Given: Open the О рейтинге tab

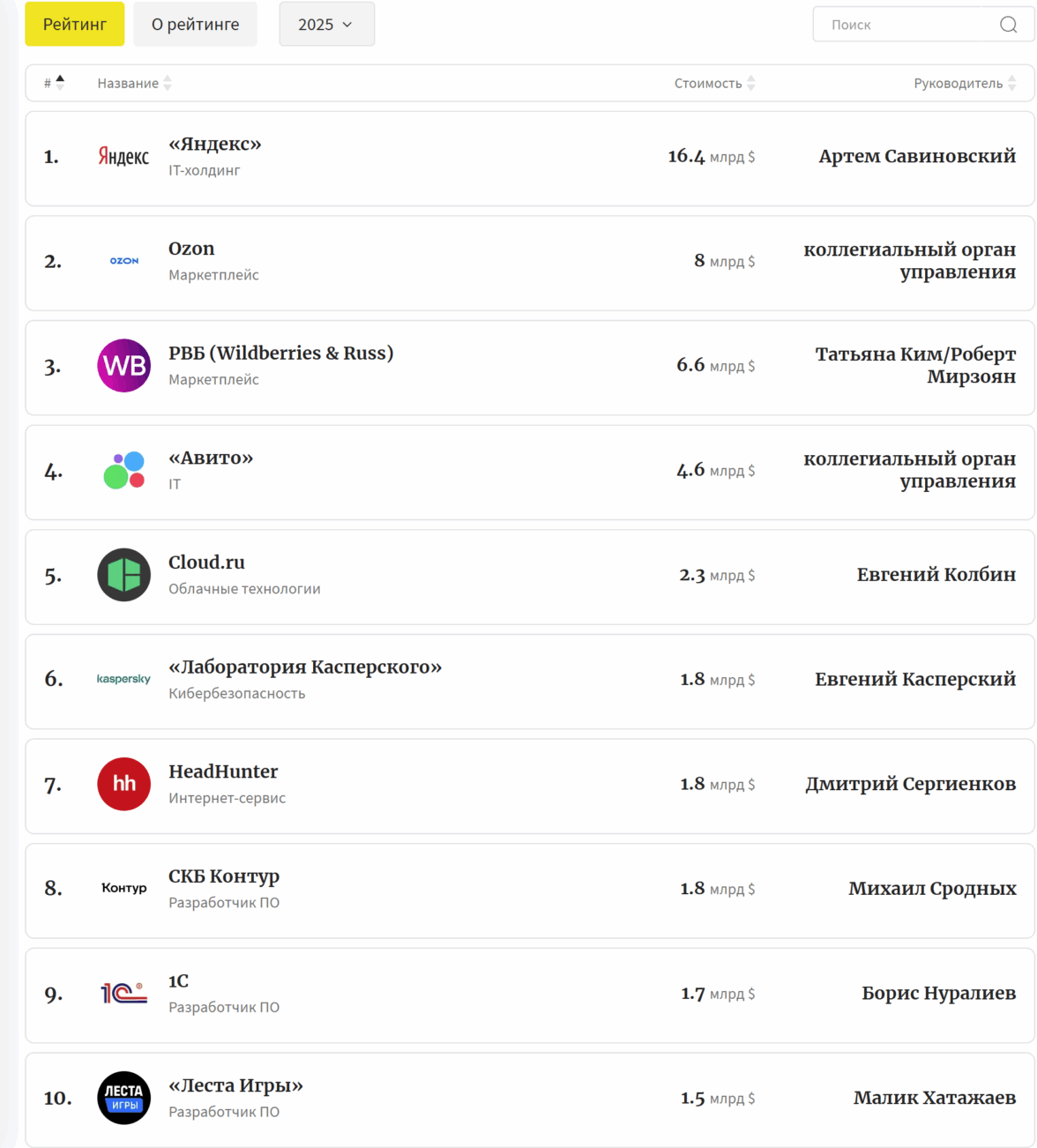Looking at the screenshot, I should point(195,25).
